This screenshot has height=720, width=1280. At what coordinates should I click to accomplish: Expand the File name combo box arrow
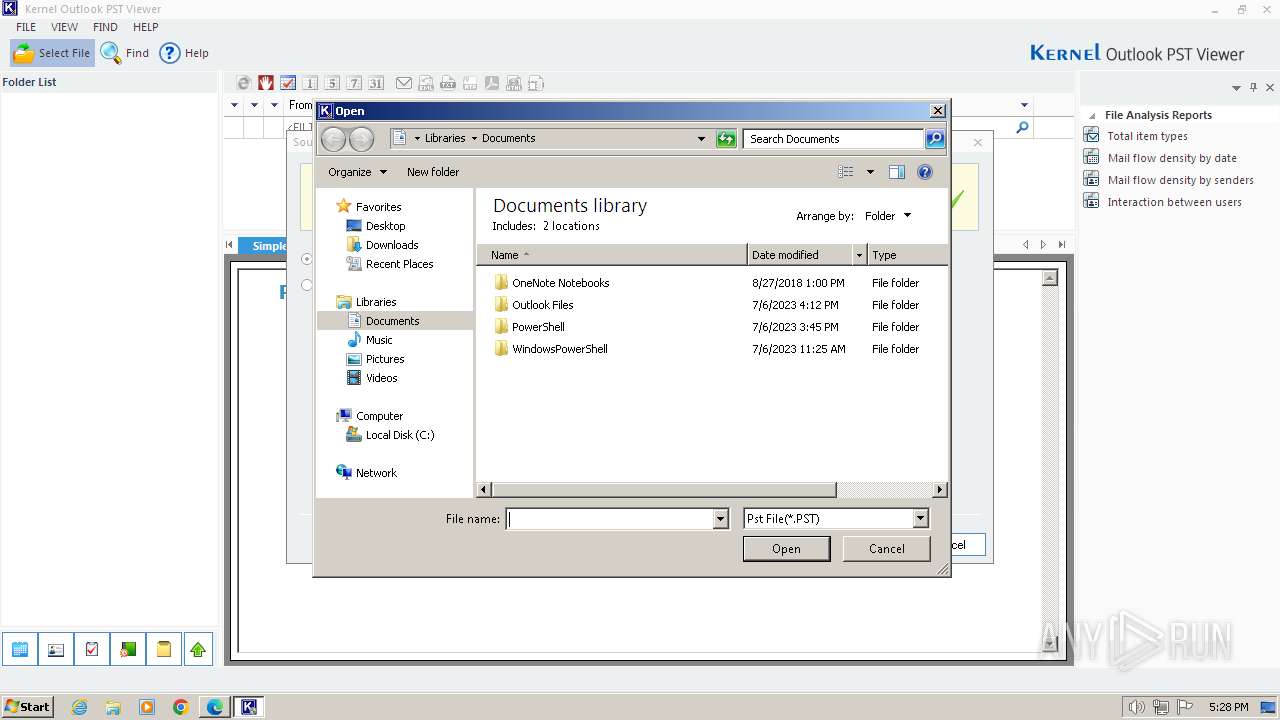[720, 519]
